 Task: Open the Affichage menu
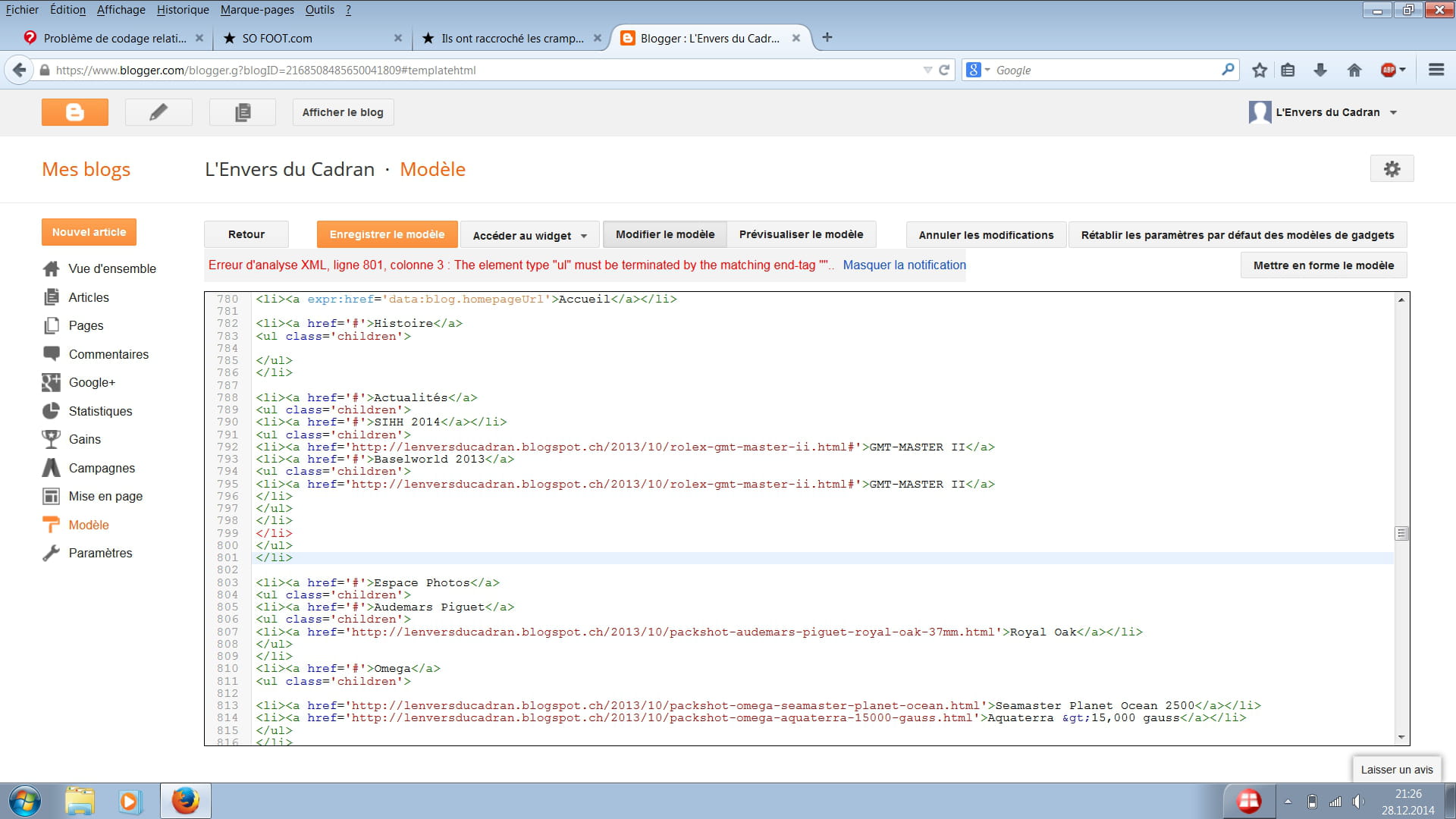point(121,10)
